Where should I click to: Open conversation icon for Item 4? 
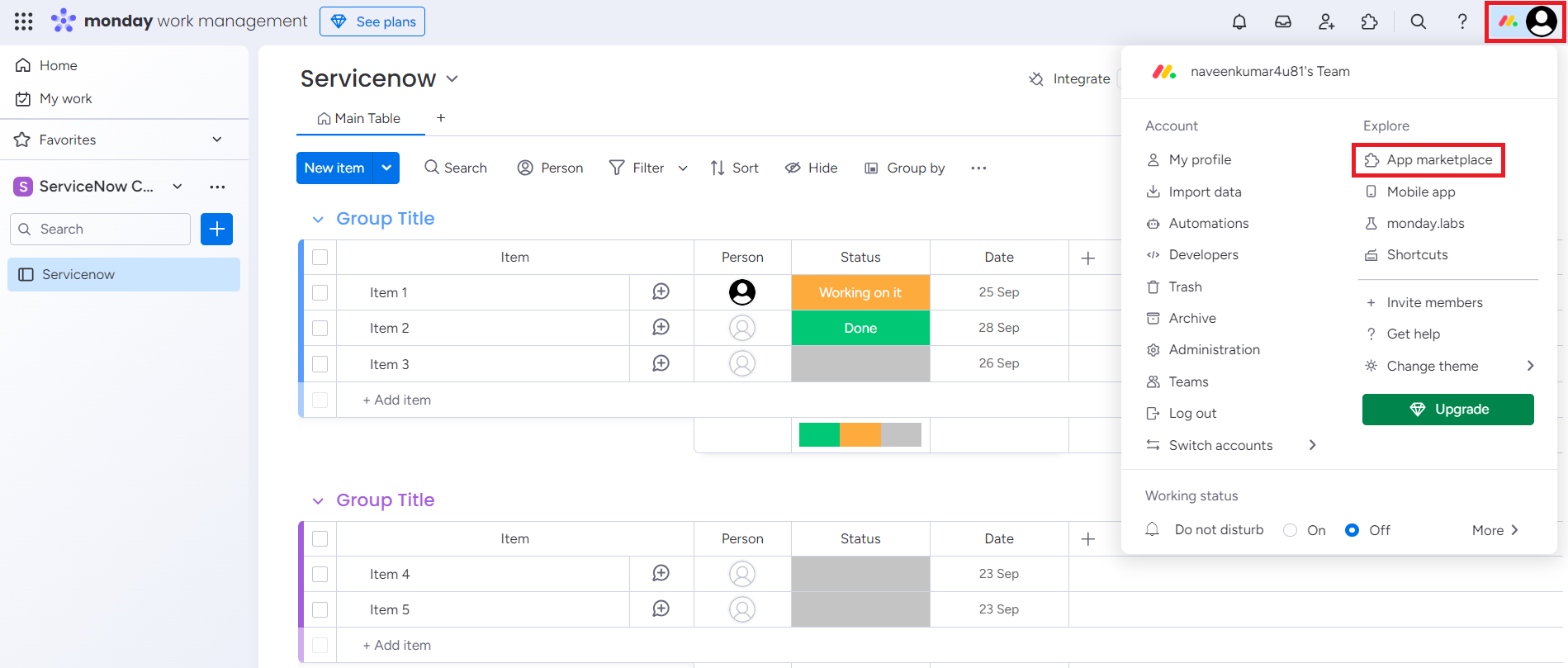(x=661, y=574)
